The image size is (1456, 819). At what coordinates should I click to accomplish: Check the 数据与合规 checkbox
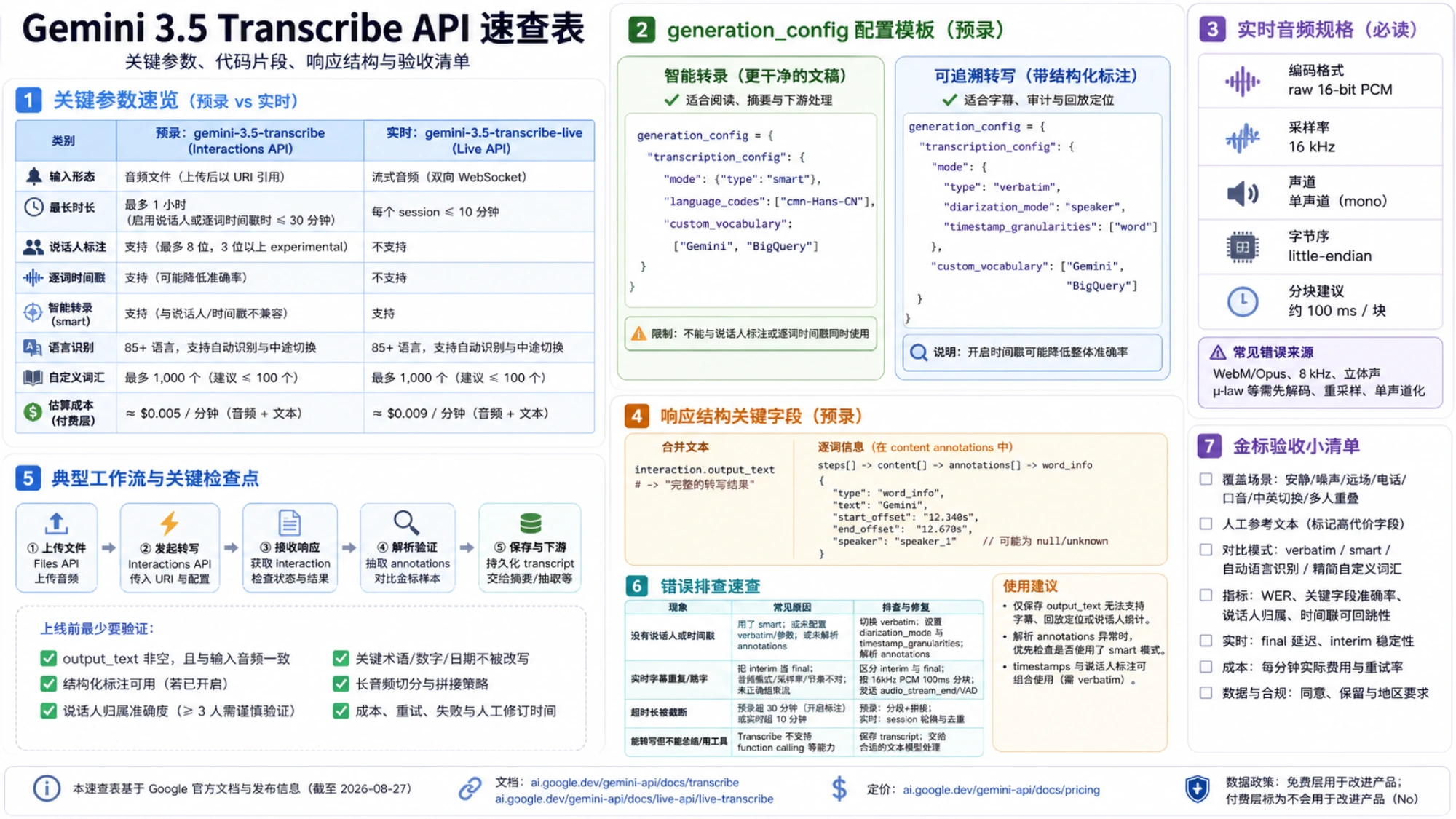(1206, 693)
